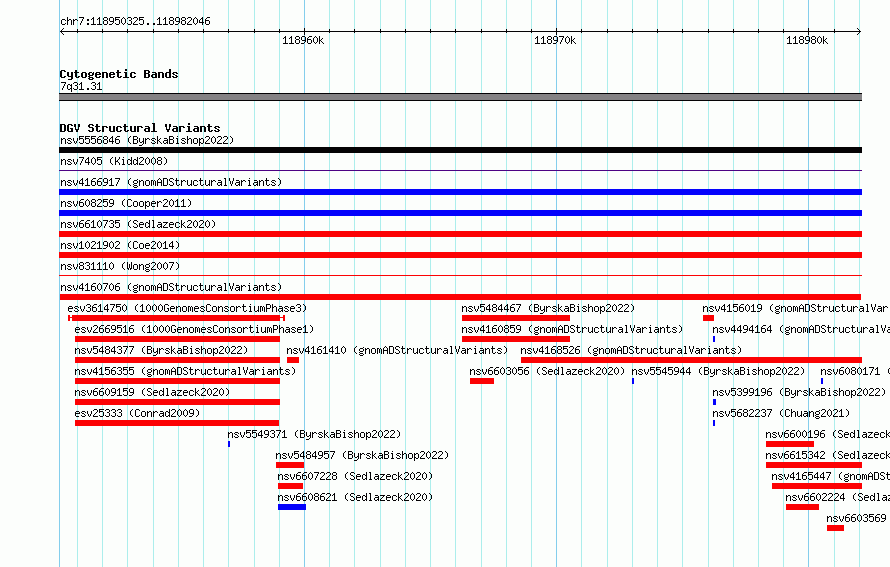Click esv3614750 (1000GenomesConsortiumPhase3) label

pyautogui.click(x=187, y=308)
